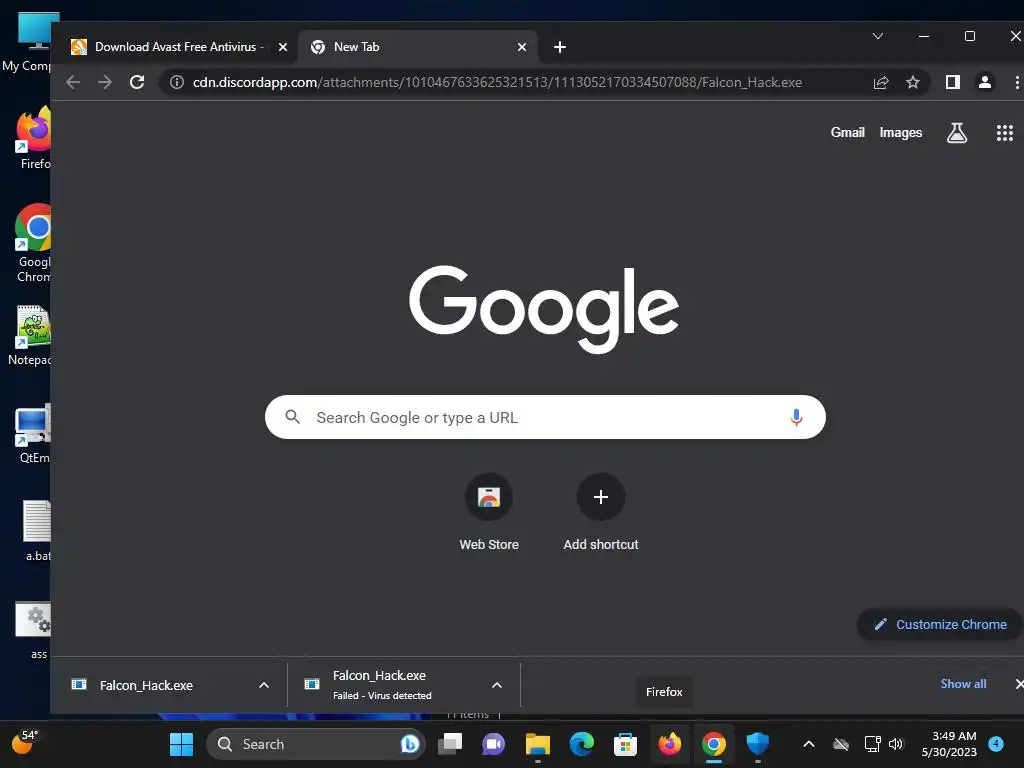Open volume control tray icon

pyautogui.click(x=896, y=744)
